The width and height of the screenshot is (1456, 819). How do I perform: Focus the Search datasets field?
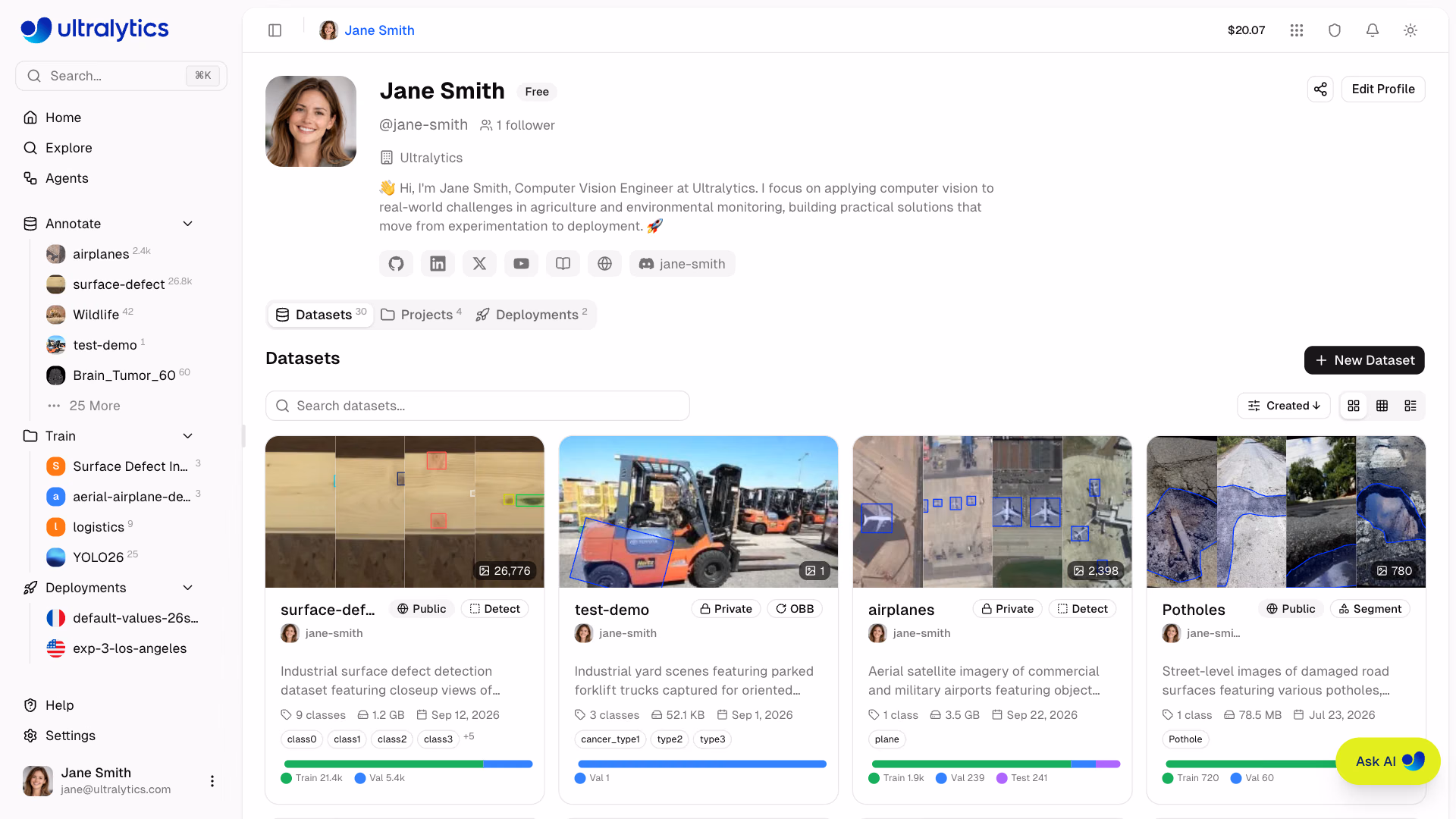(478, 406)
